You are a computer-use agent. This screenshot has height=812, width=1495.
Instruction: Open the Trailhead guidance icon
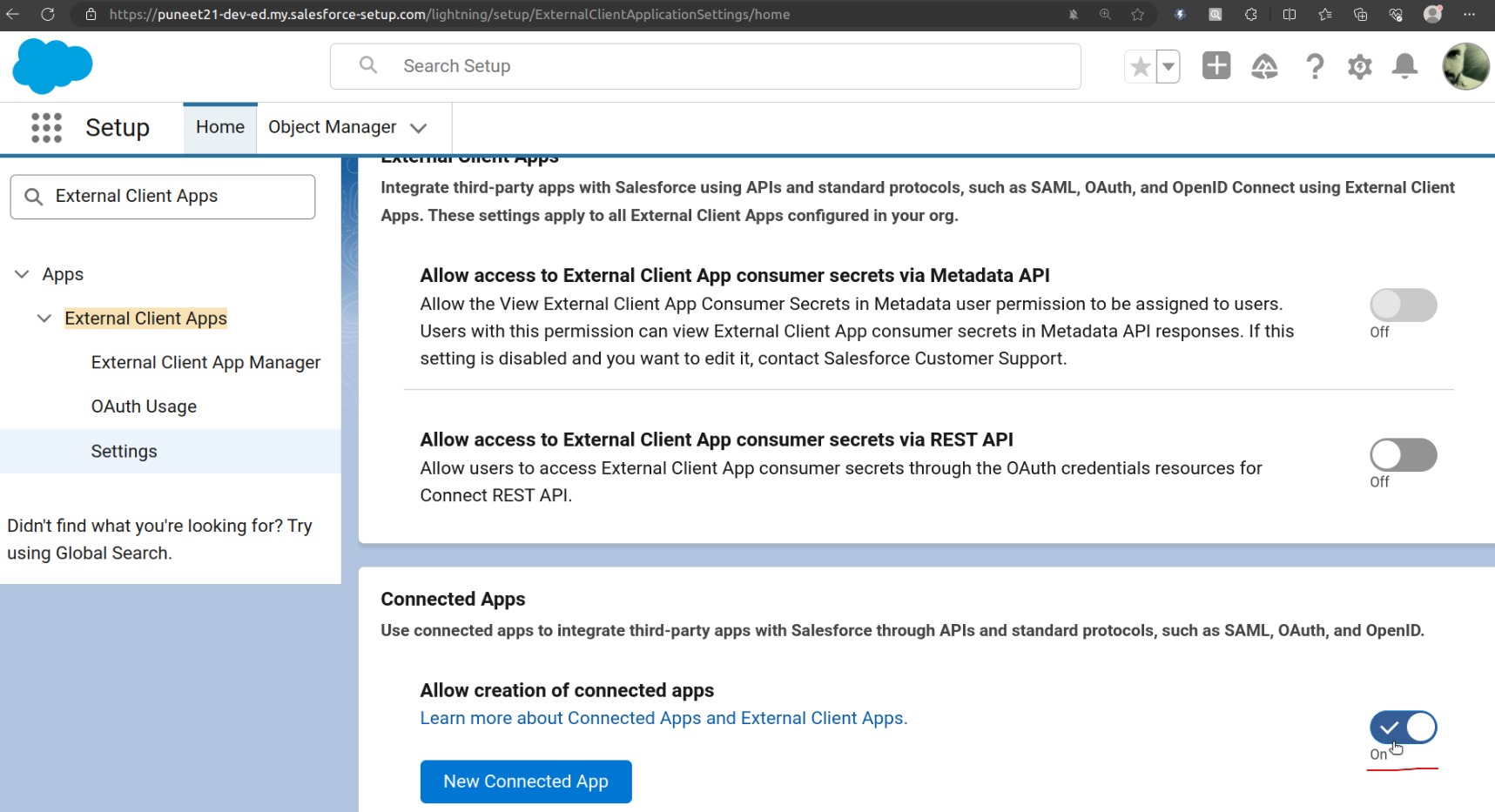click(1264, 66)
